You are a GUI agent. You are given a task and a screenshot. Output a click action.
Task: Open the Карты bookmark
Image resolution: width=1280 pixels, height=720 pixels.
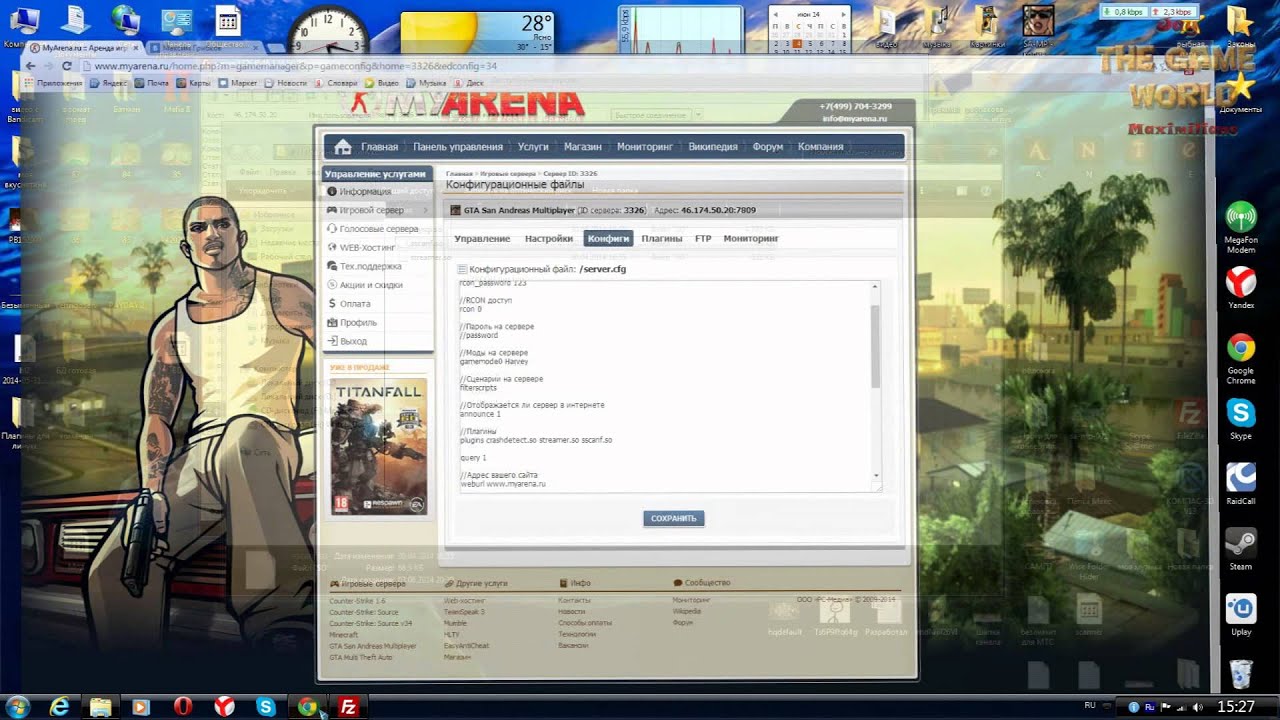click(x=193, y=83)
